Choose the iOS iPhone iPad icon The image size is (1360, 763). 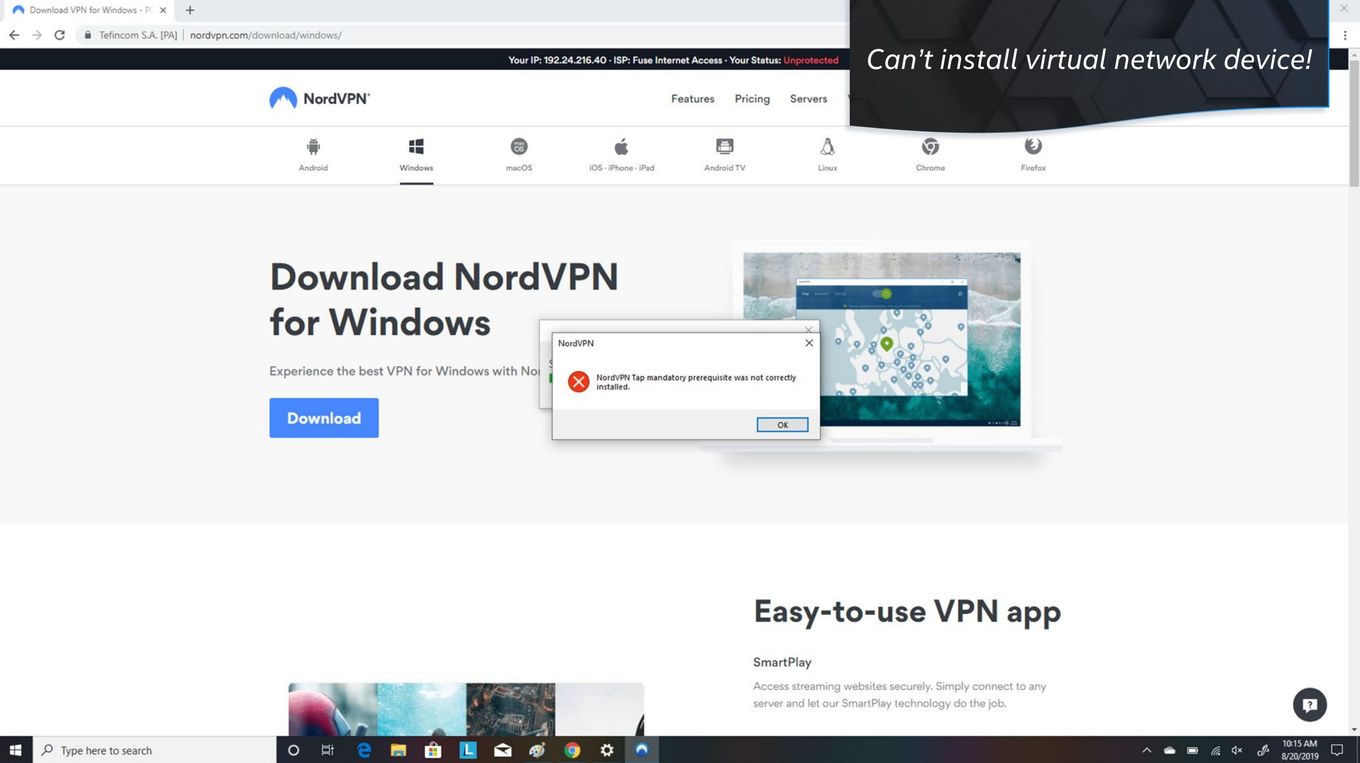[621, 147]
